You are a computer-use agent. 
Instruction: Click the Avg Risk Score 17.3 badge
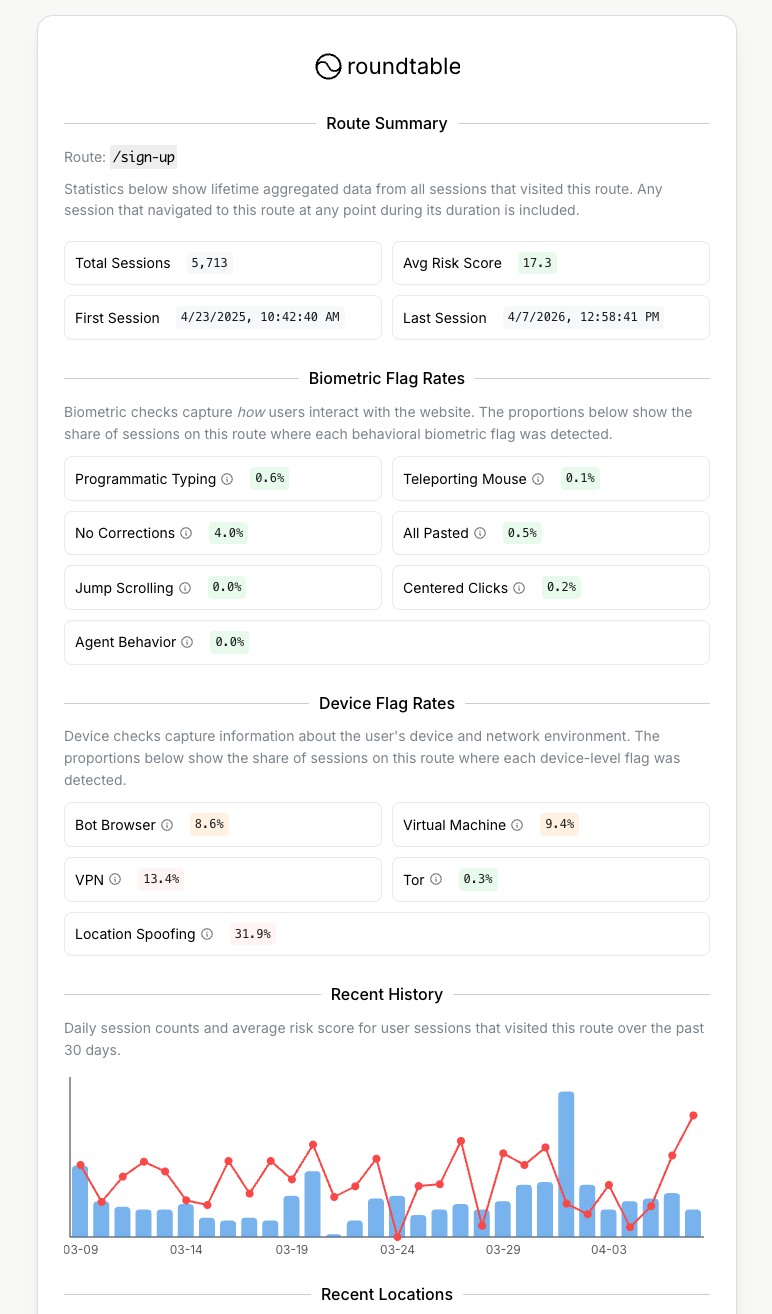[x=537, y=262]
